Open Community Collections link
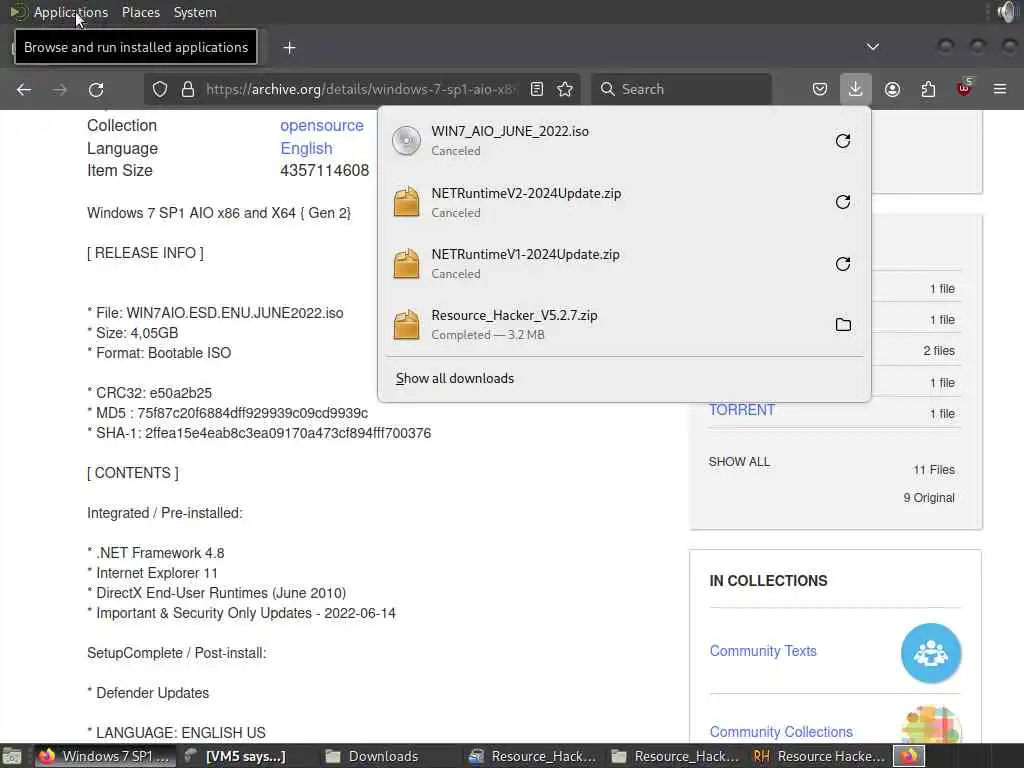 click(781, 732)
